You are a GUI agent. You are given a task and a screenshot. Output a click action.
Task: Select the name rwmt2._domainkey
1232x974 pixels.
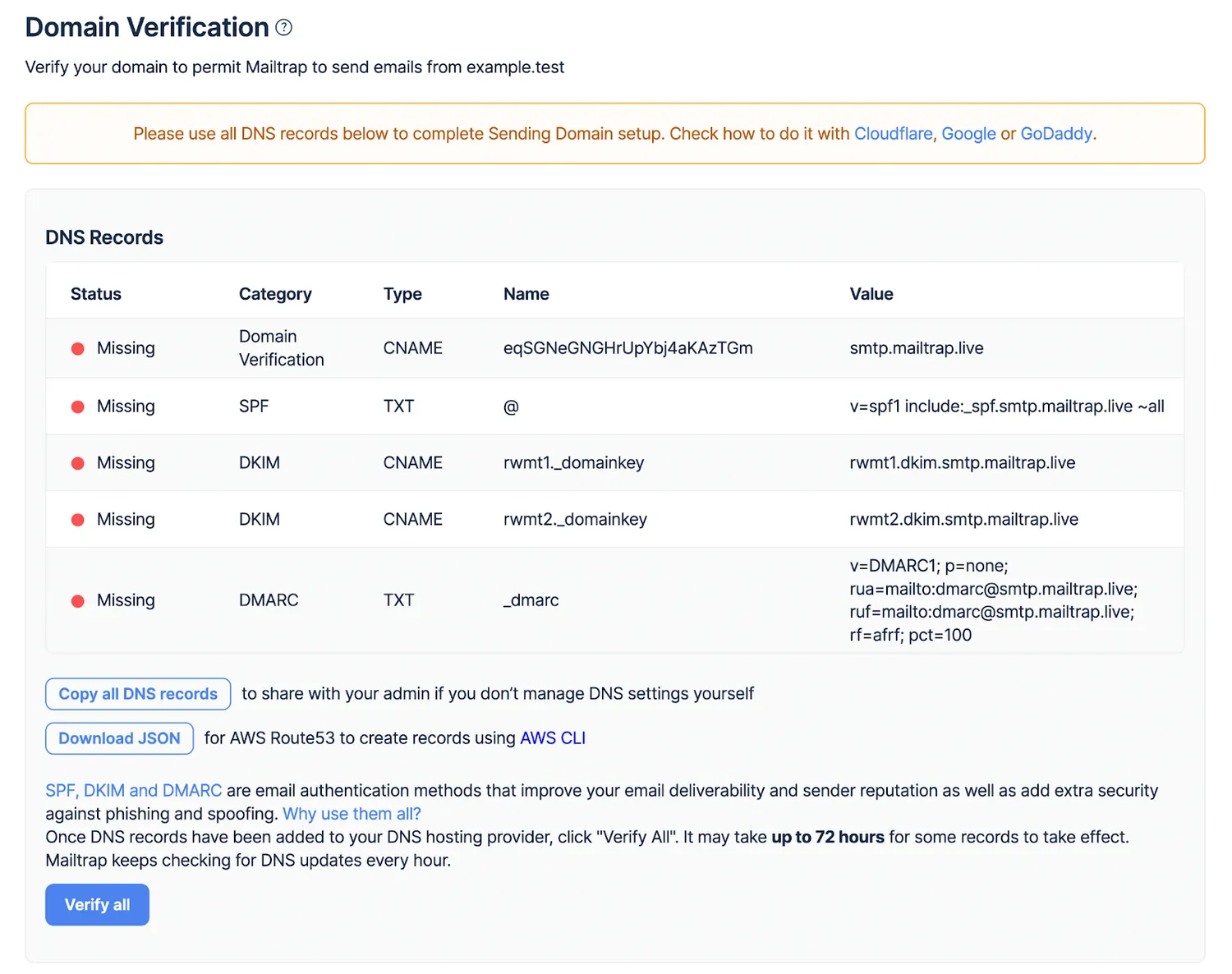[575, 520]
